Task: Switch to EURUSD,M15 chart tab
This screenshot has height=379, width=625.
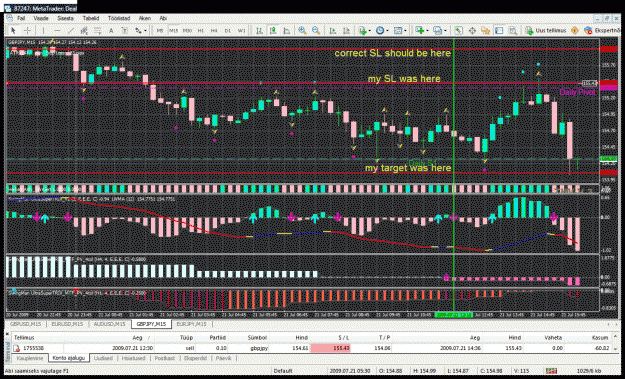Action: 67,324
